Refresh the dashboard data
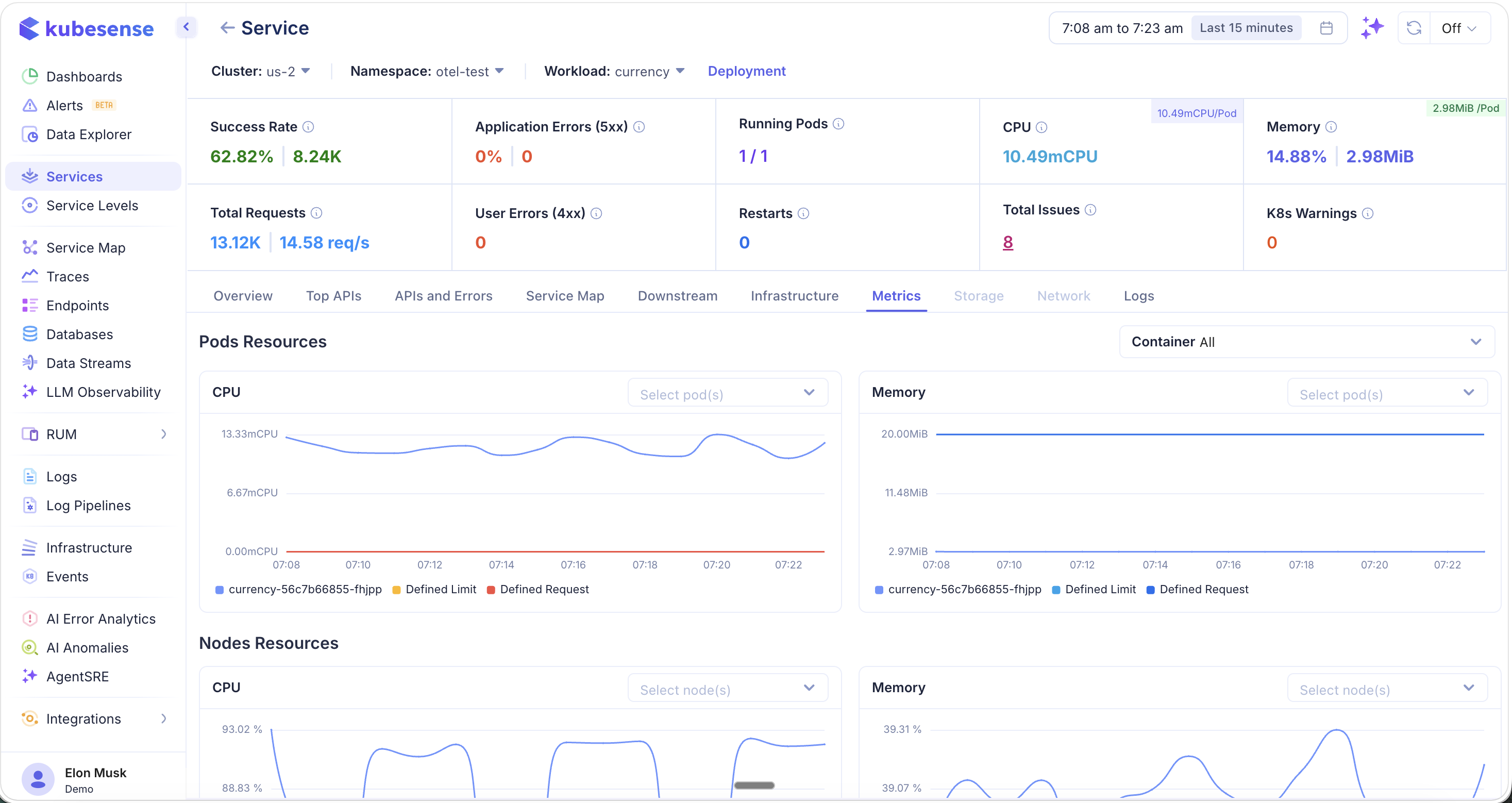Viewport: 1512px width, 803px height. (1414, 28)
